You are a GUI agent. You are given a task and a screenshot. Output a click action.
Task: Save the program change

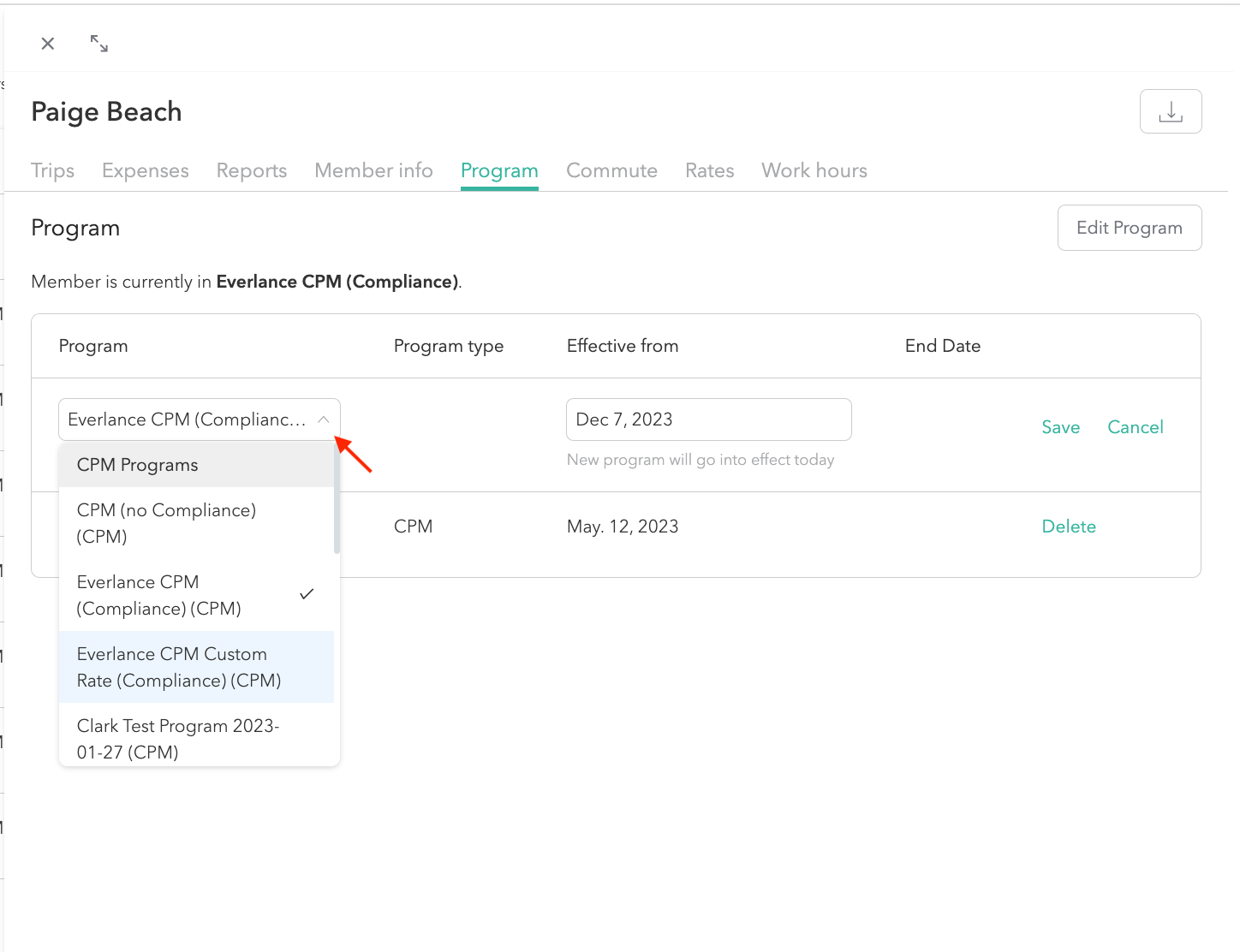[x=1060, y=427]
